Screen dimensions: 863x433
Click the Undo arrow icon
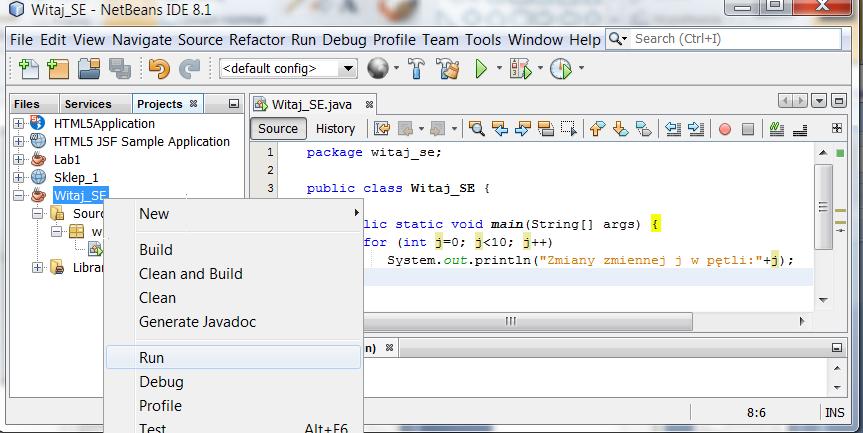point(159,69)
